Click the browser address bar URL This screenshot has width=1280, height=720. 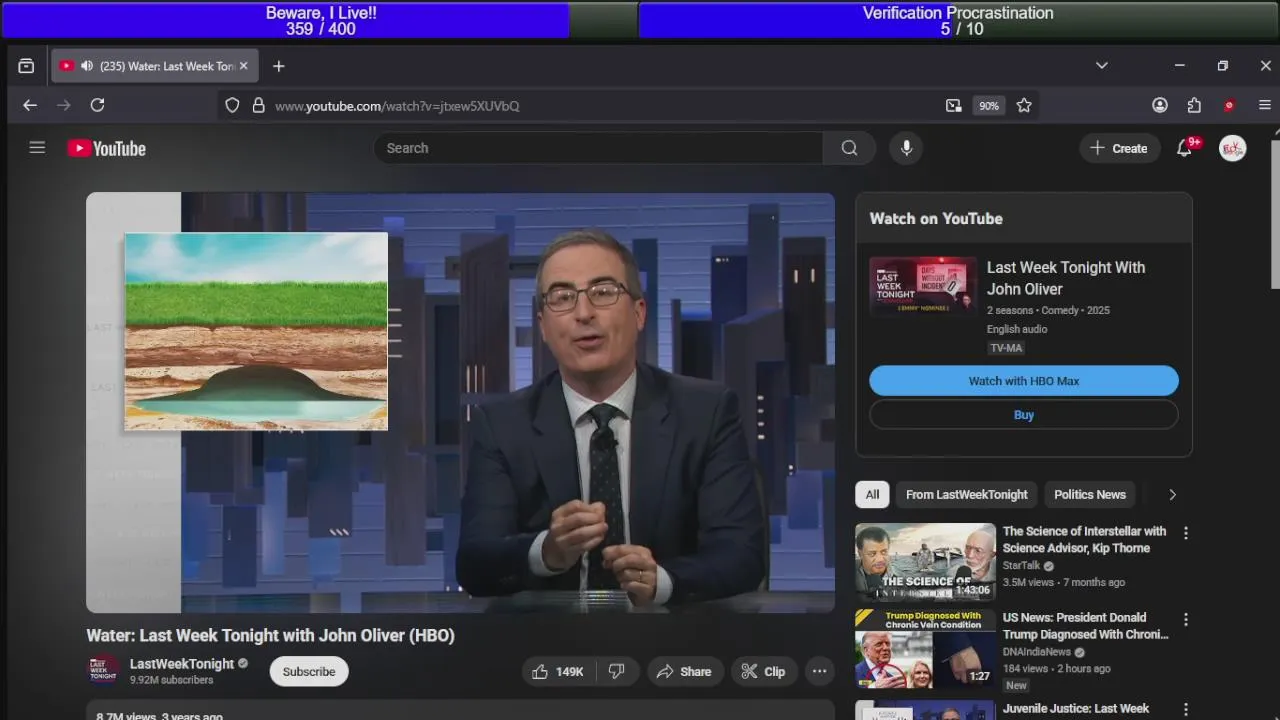point(397,106)
